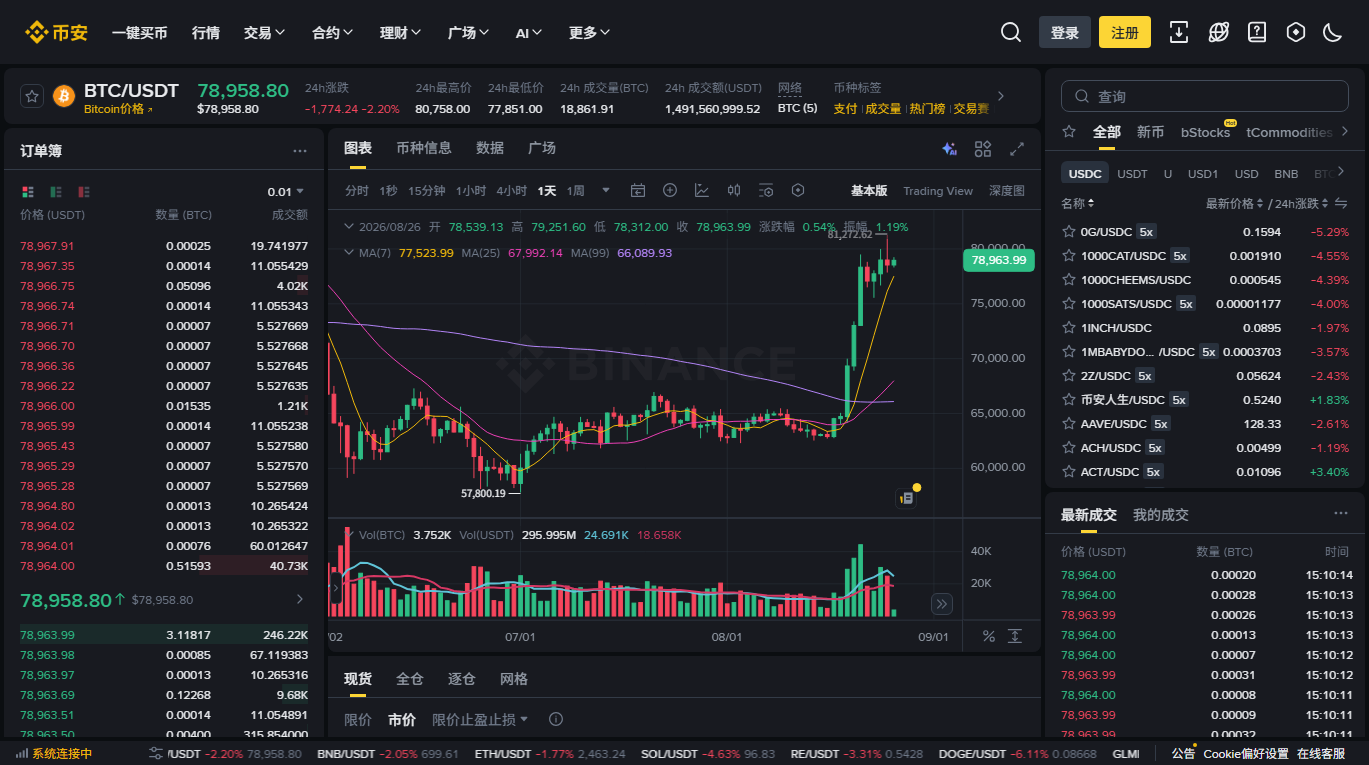1369x765 pixels.
Task: Switch to 深度图 depth chart
Action: tap(1007, 191)
